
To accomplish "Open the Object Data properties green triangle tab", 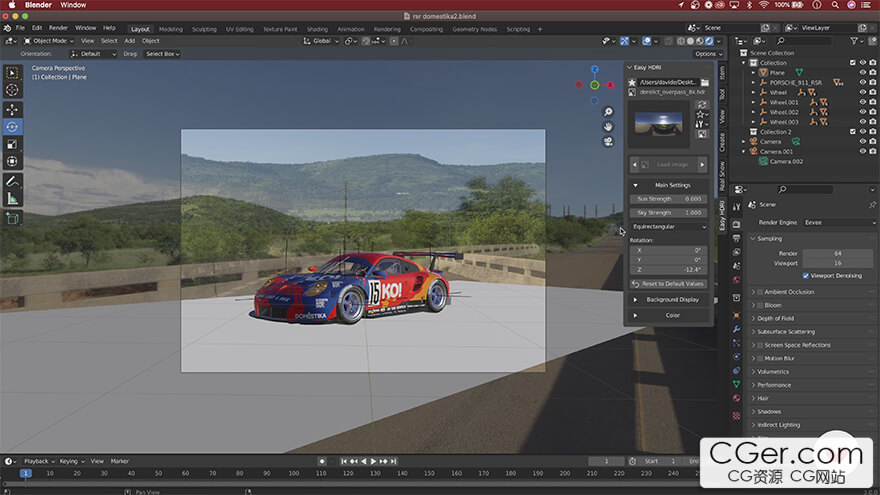I will pyautogui.click(x=736, y=384).
